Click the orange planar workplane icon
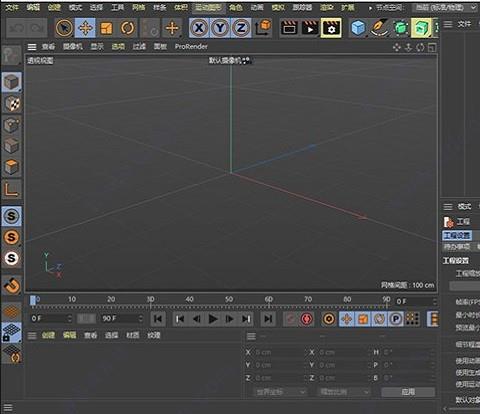 12,312
